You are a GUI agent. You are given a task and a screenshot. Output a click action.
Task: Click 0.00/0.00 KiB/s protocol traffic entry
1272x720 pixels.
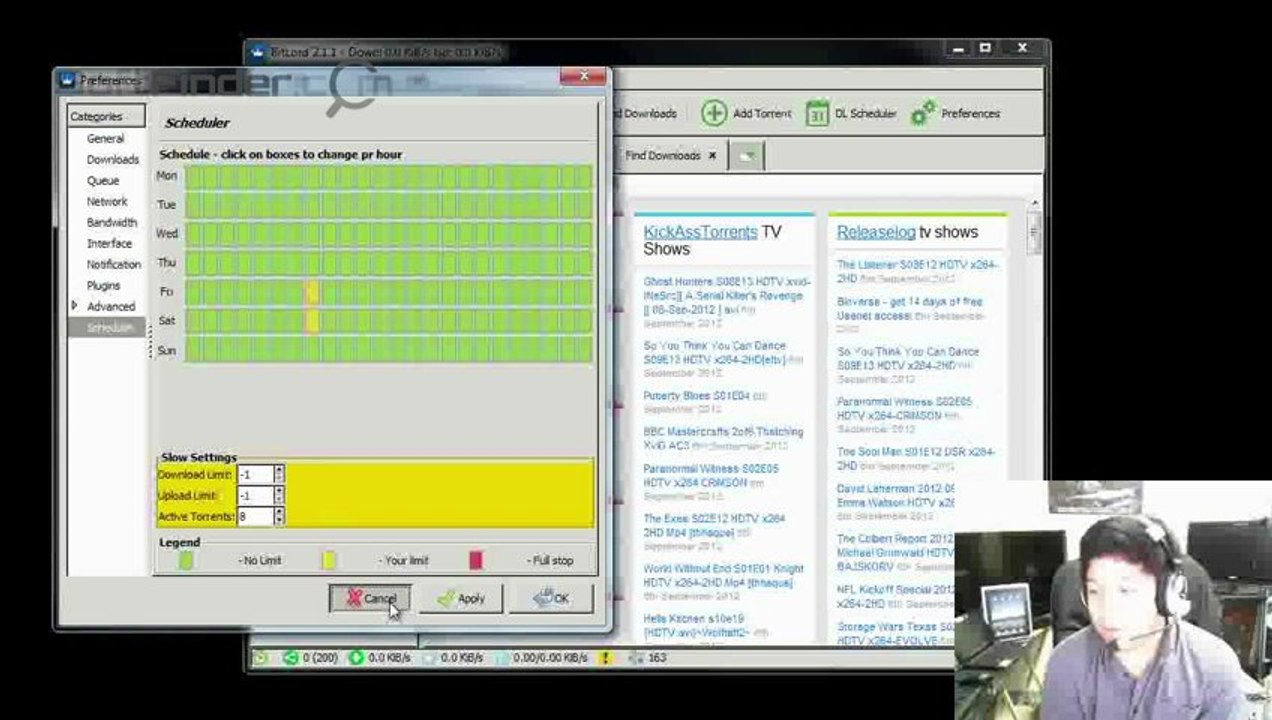tap(541, 658)
